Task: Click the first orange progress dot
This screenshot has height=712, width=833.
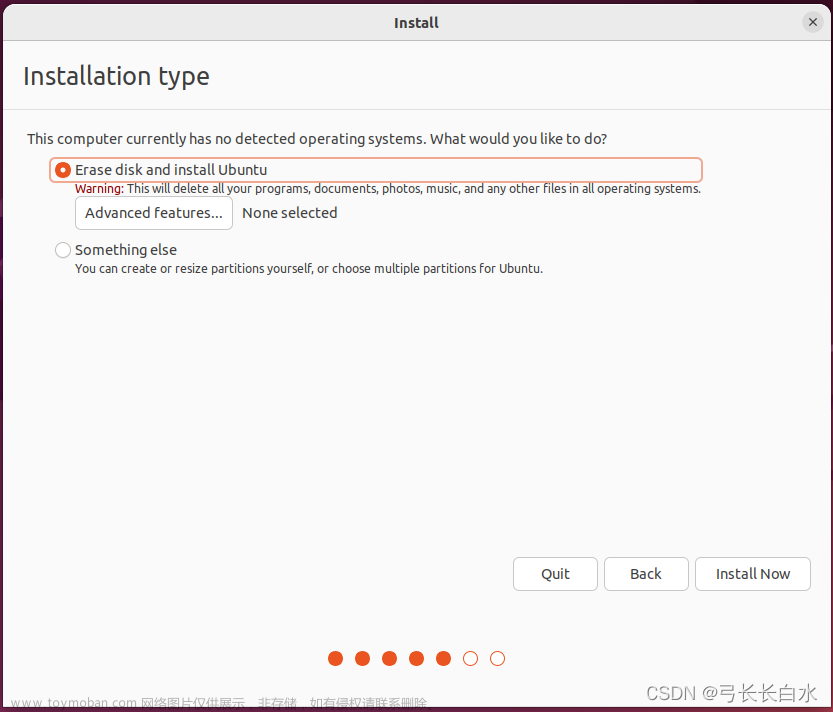Action: coord(335,658)
